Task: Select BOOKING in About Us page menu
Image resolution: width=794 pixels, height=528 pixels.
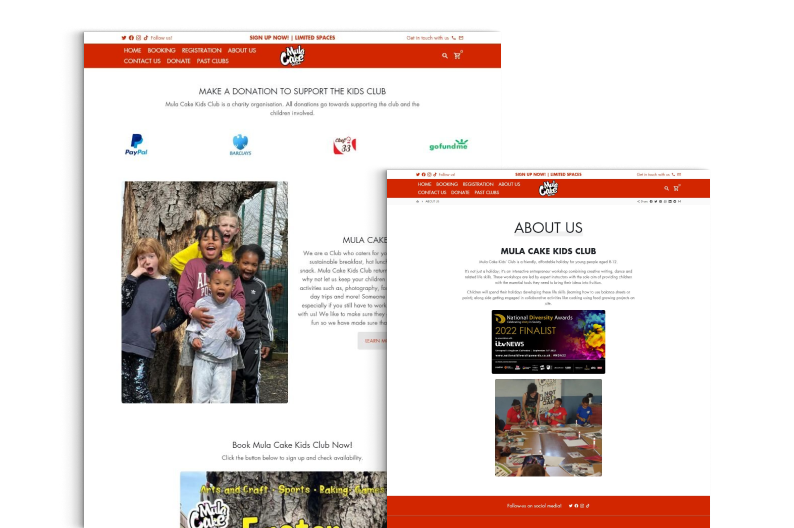Action: 447,184
